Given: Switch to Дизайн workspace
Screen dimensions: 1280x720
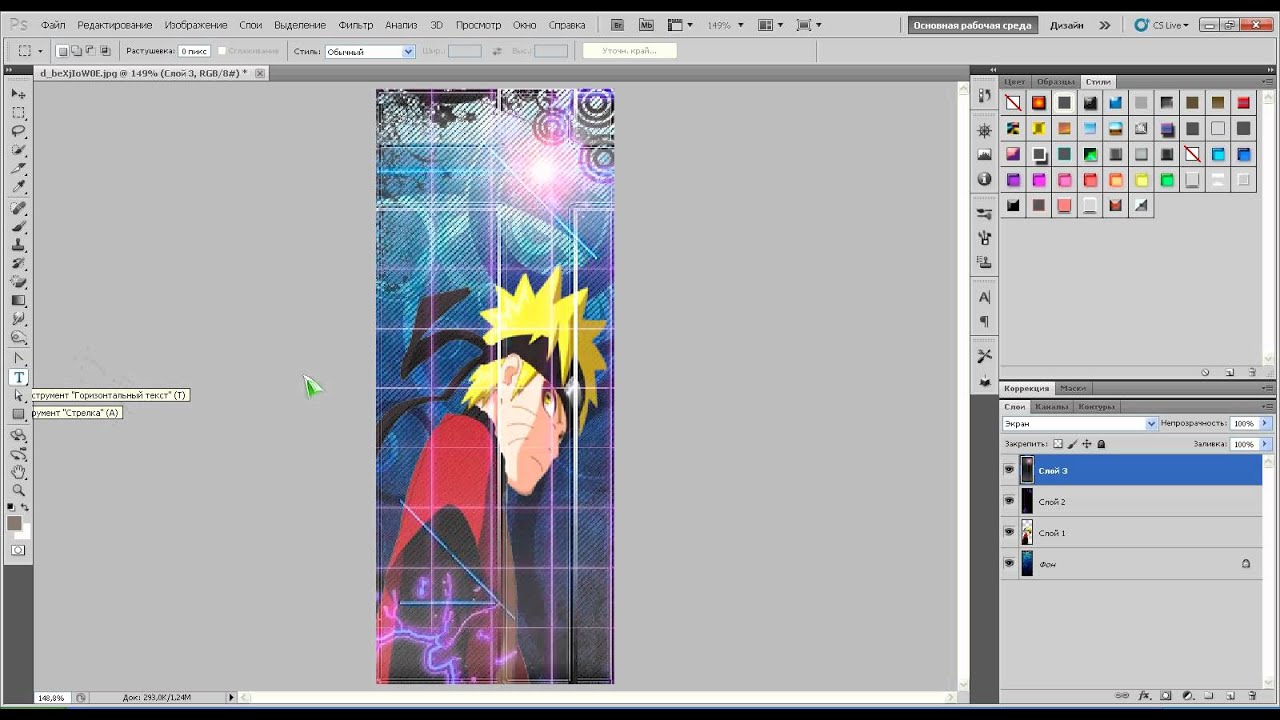Looking at the screenshot, I should click(1067, 25).
